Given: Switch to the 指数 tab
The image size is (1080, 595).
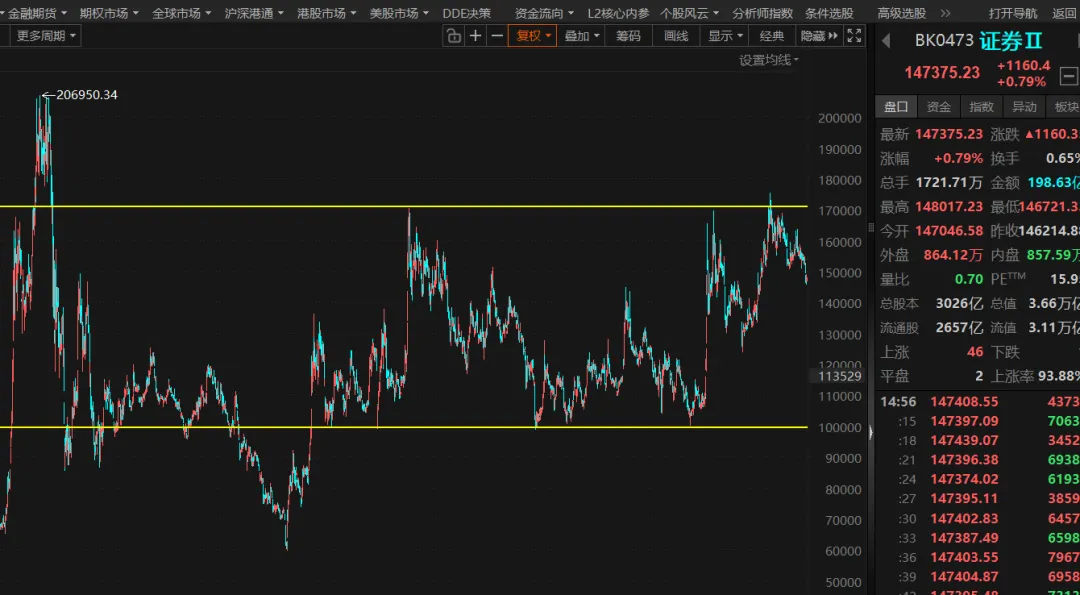Looking at the screenshot, I should pos(982,106).
